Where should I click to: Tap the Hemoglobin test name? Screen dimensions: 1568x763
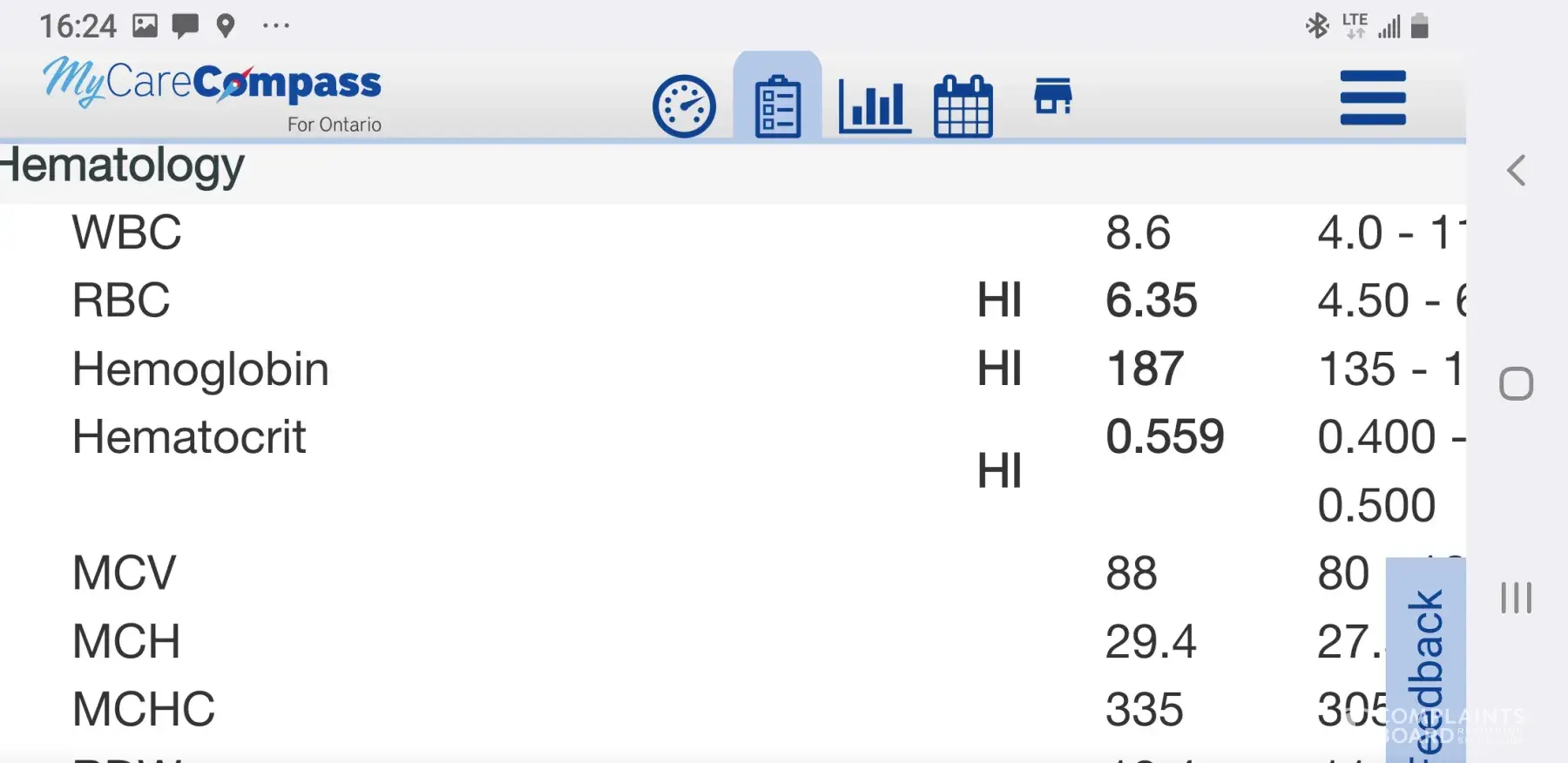[x=200, y=368]
